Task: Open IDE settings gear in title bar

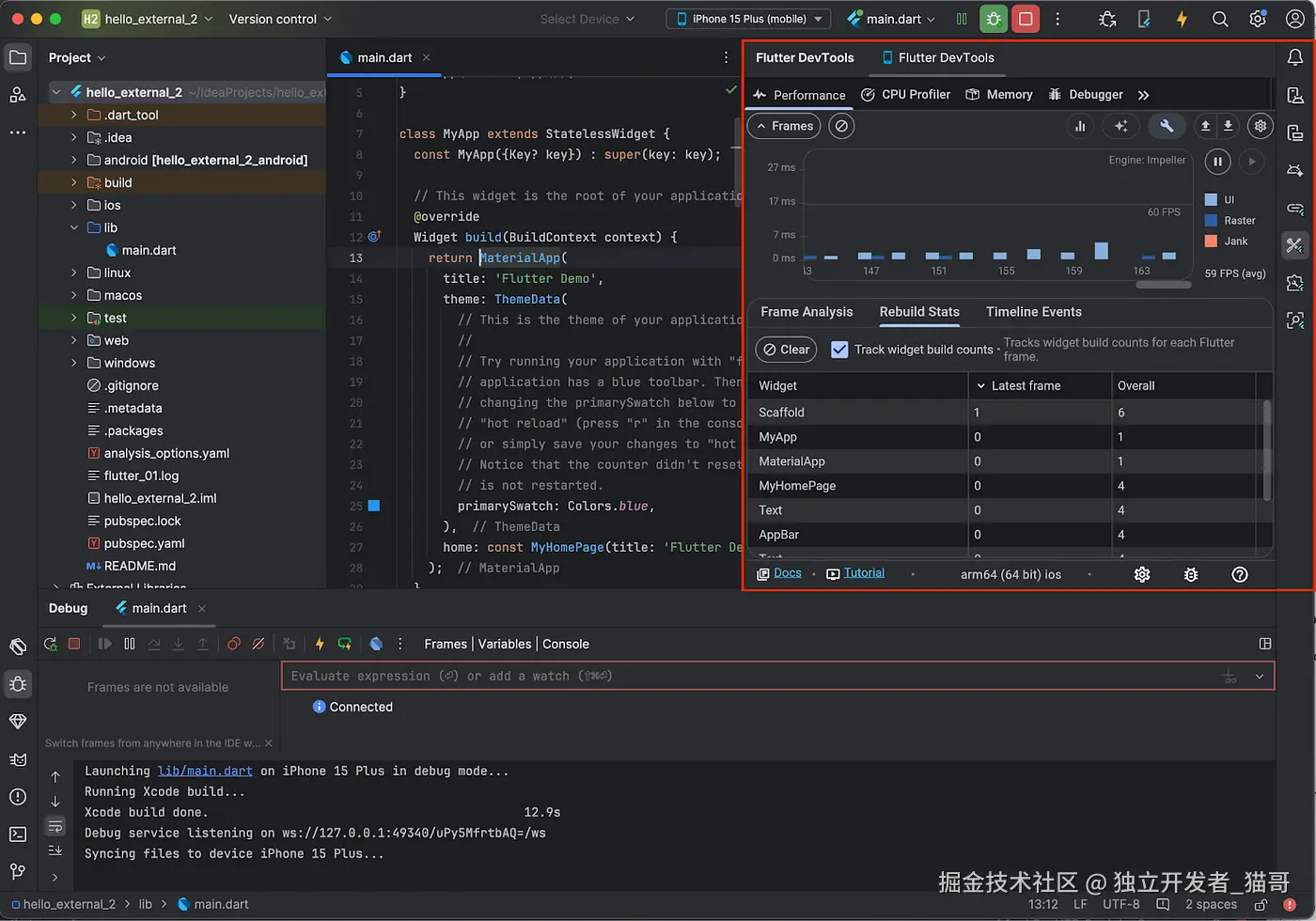Action: [1258, 19]
